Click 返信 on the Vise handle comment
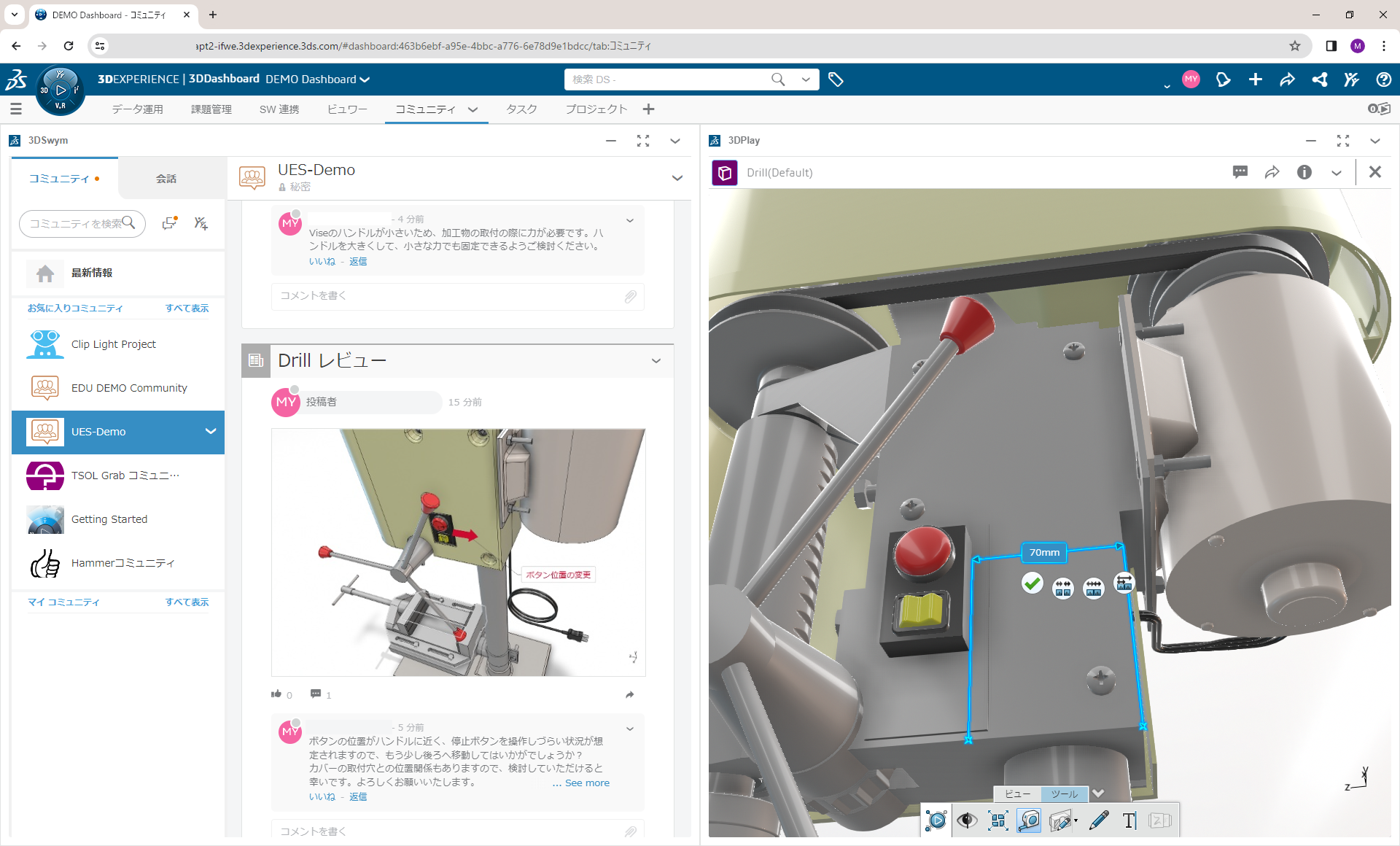The height and width of the screenshot is (846, 1400). (x=358, y=261)
